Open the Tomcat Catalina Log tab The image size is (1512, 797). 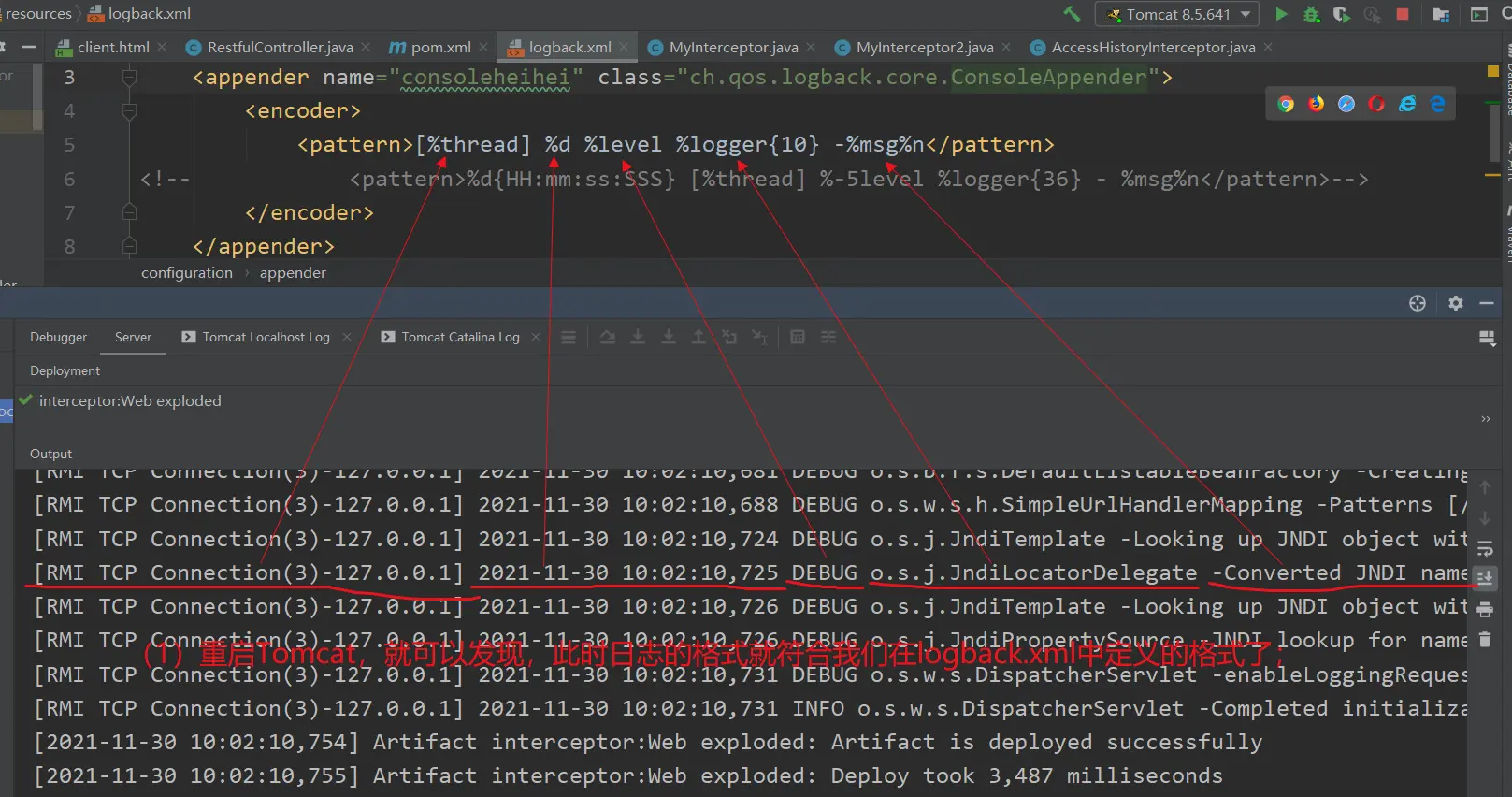click(x=459, y=337)
